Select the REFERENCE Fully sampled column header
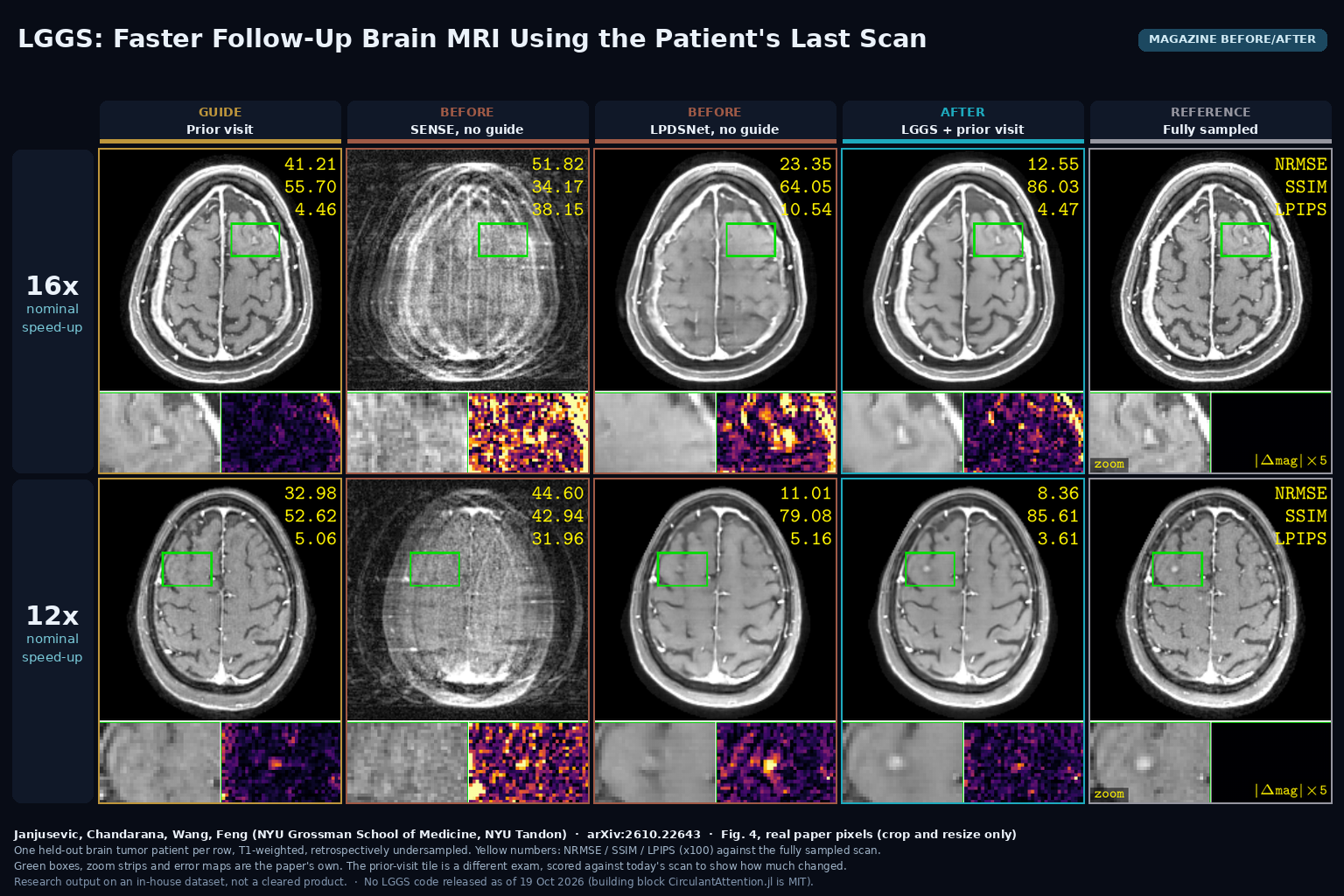This screenshot has height=896, width=1344. tap(1210, 122)
